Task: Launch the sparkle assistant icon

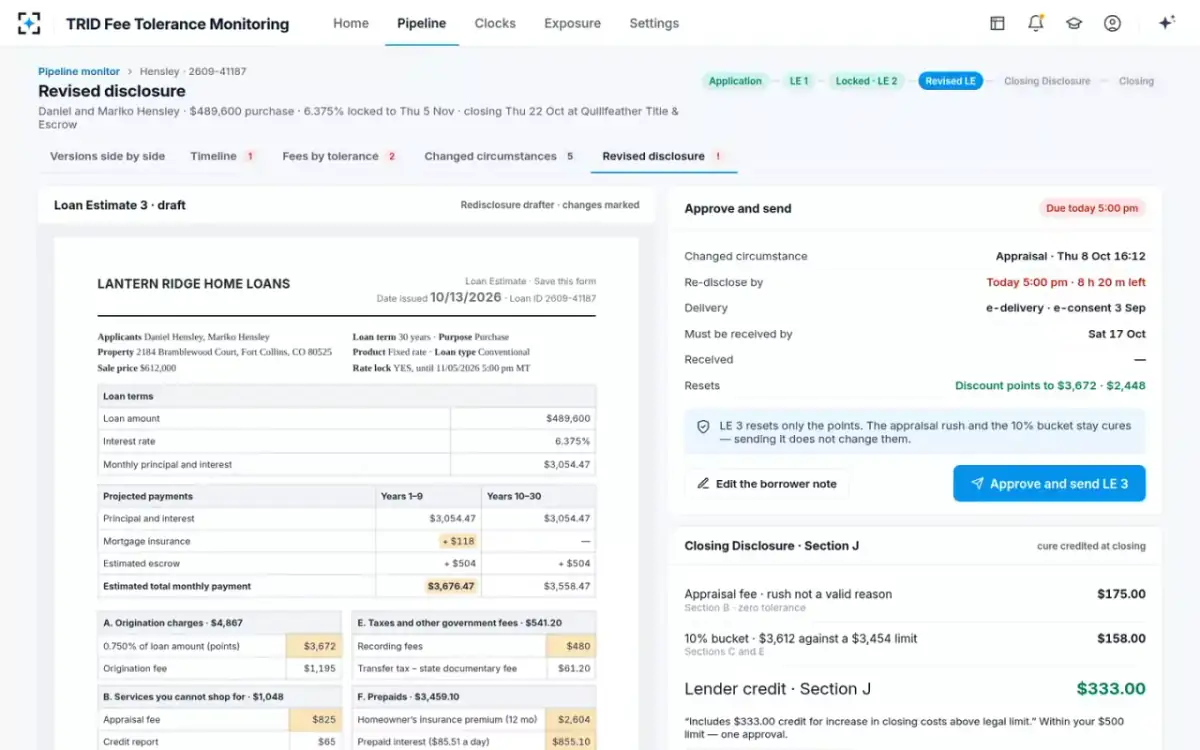Action: click(1166, 23)
